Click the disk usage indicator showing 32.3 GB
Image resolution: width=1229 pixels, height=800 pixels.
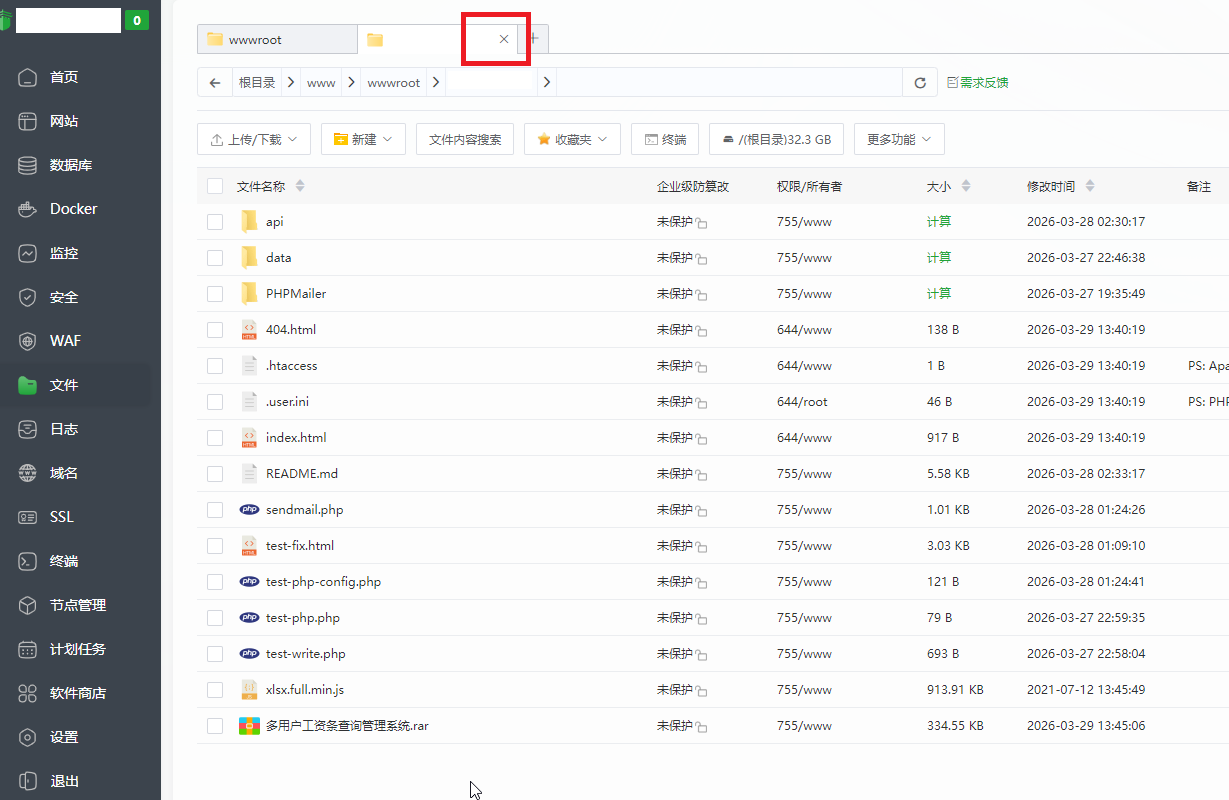click(x=776, y=139)
